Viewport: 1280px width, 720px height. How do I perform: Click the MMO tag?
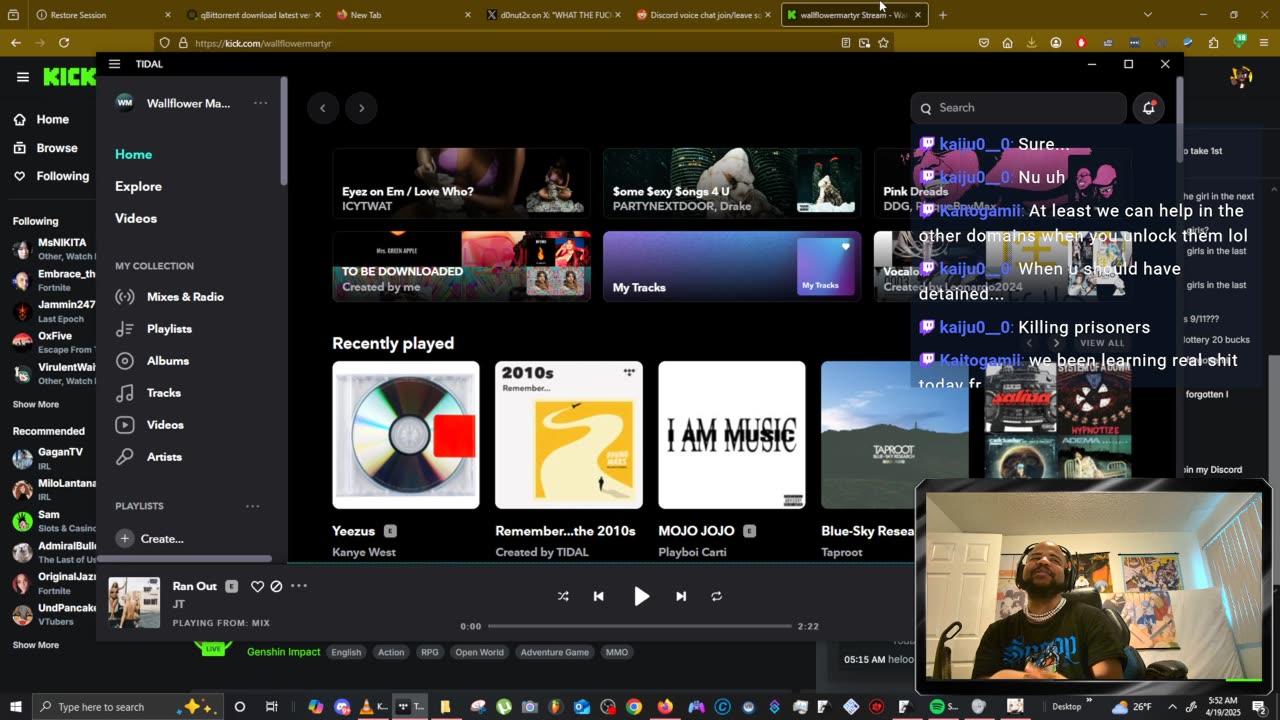pos(617,652)
